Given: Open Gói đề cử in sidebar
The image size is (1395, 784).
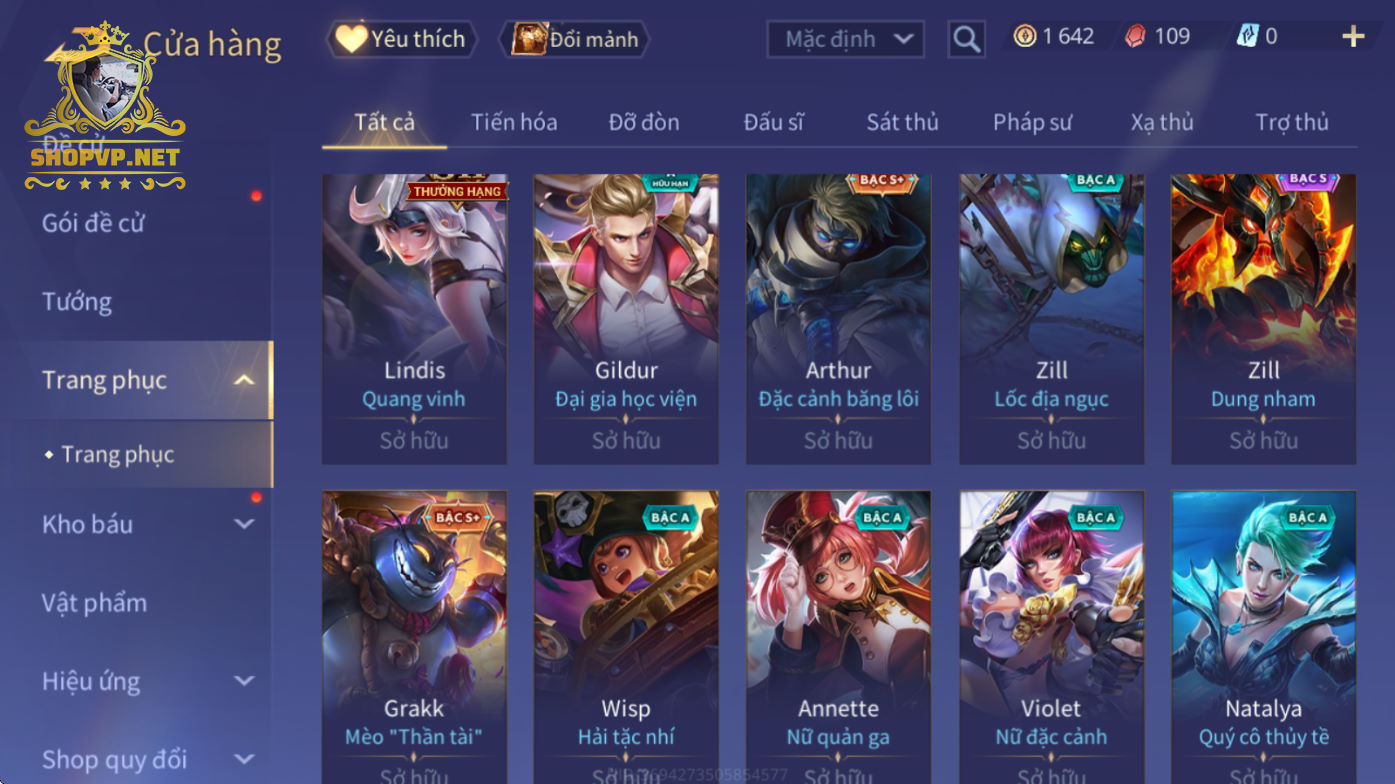Looking at the screenshot, I should click(x=93, y=223).
